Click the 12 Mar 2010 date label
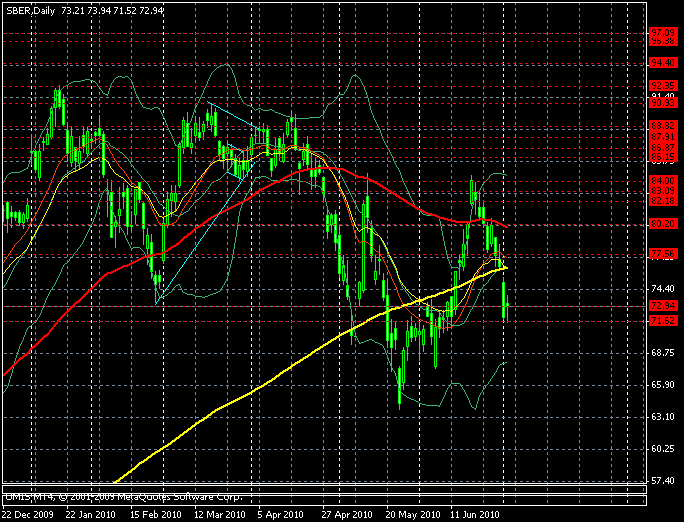Image resolution: width=684 pixels, height=522 pixels. pyautogui.click(x=220, y=515)
